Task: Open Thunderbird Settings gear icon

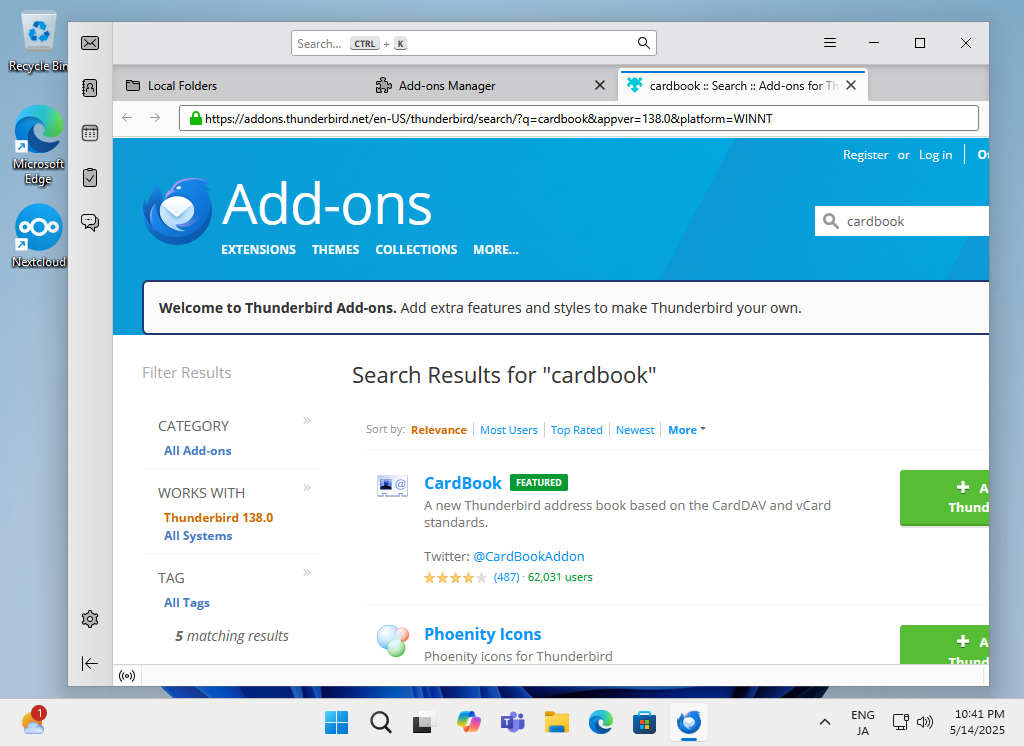Action: pyautogui.click(x=90, y=619)
